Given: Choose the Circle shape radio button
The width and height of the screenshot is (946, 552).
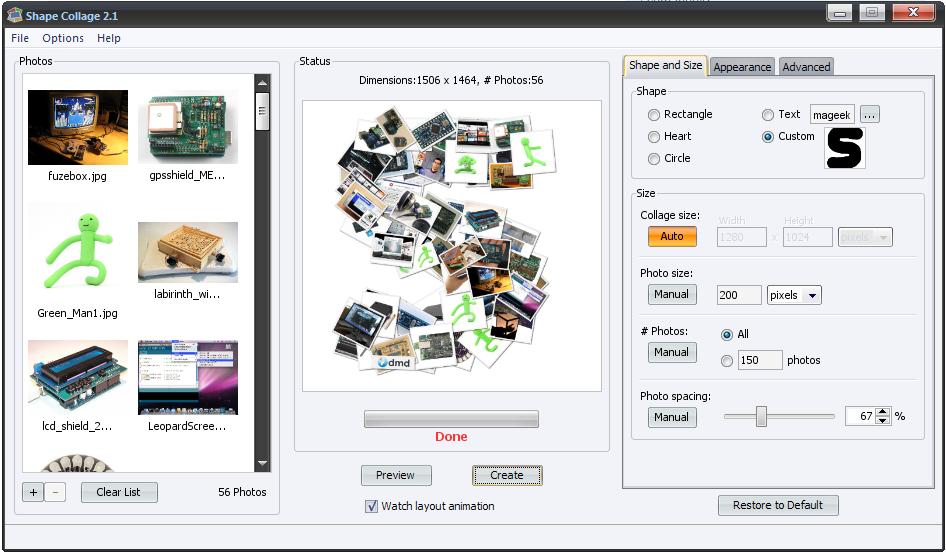Looking at the screenshot, I should tap(655, 159).
